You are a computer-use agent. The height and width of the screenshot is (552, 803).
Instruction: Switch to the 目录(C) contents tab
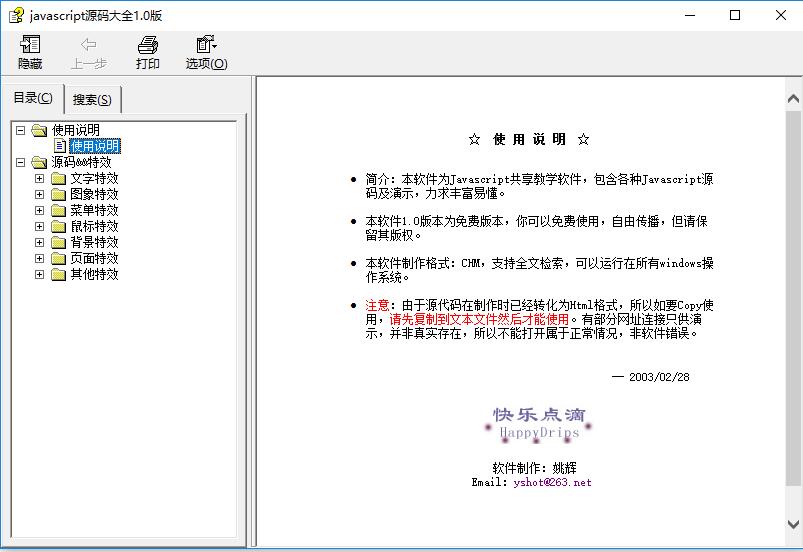pos(33,97)
